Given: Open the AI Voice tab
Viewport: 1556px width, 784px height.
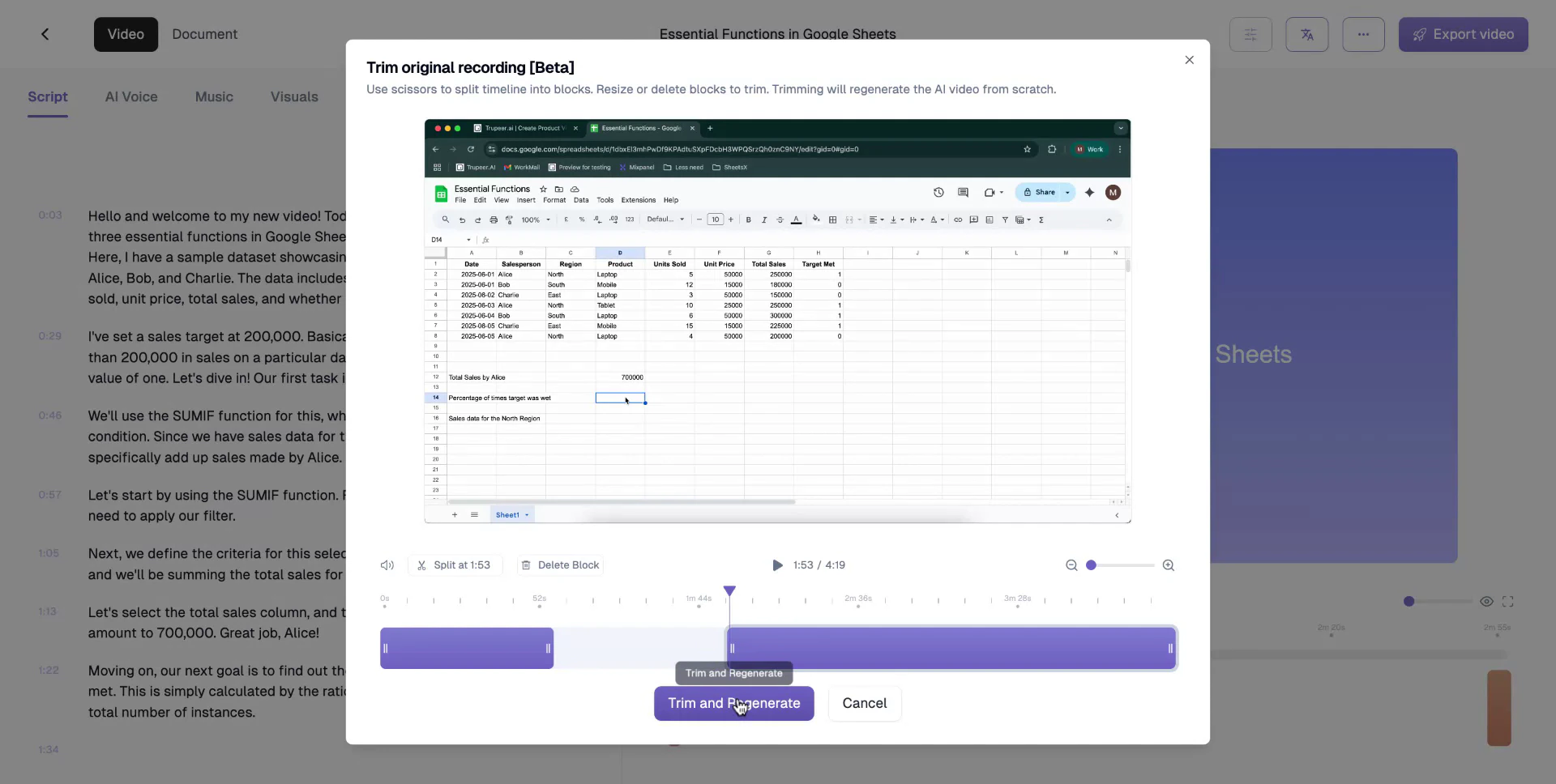Looking at the screenshot, I should [131, 96].
